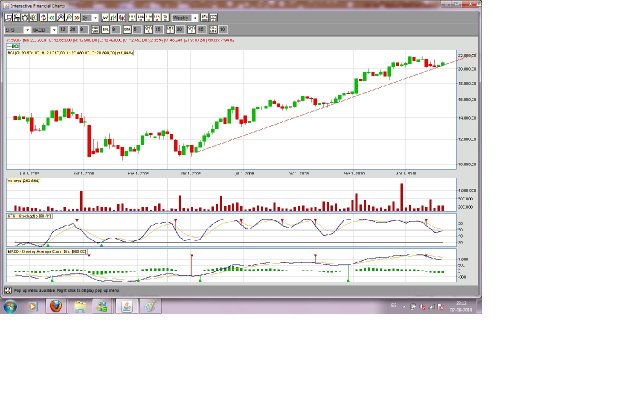640x400 pixels.
Task: Click the first icon in the top toolbar row
Action: [8, 18]
